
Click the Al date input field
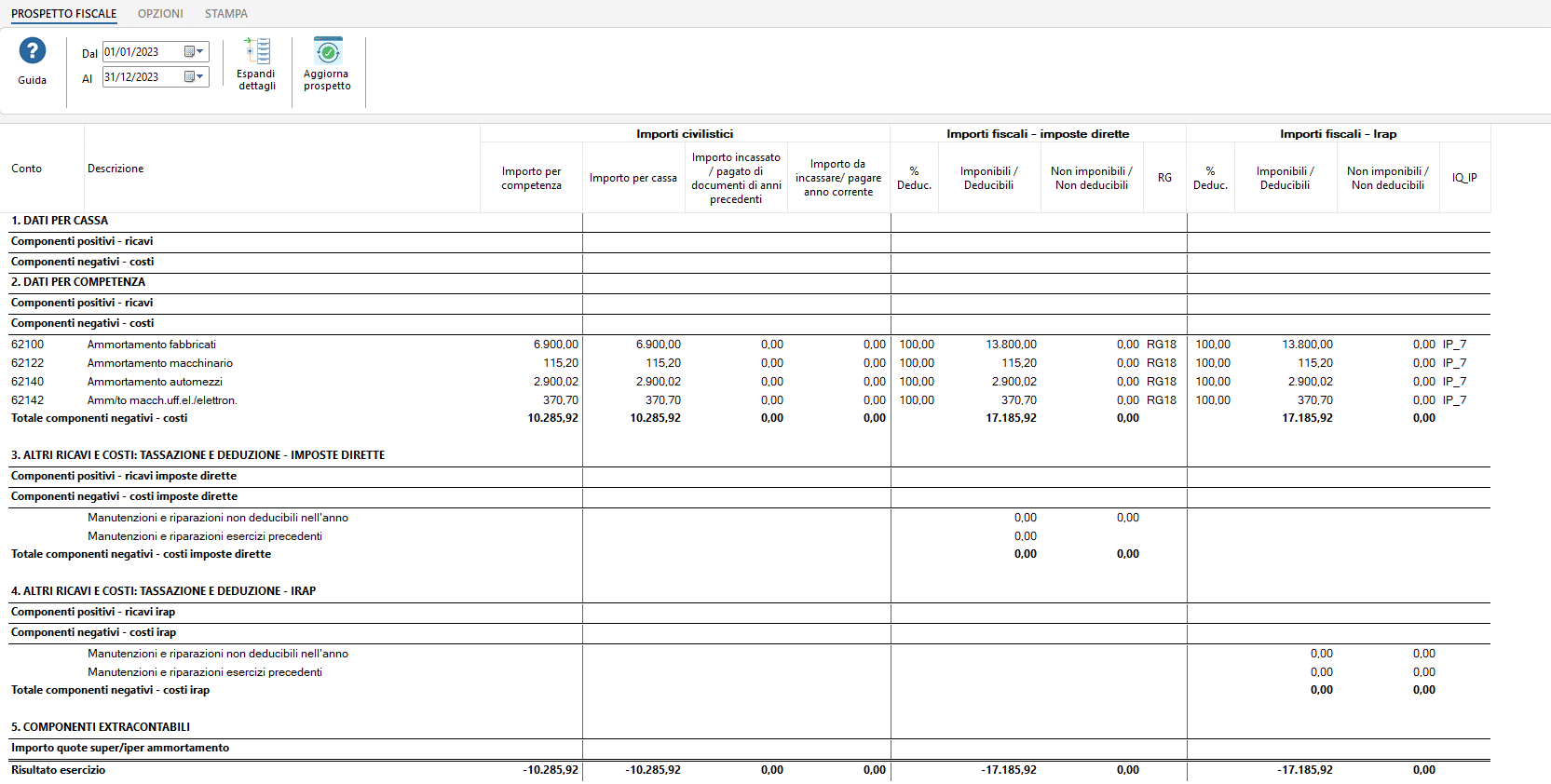[142, 77]
